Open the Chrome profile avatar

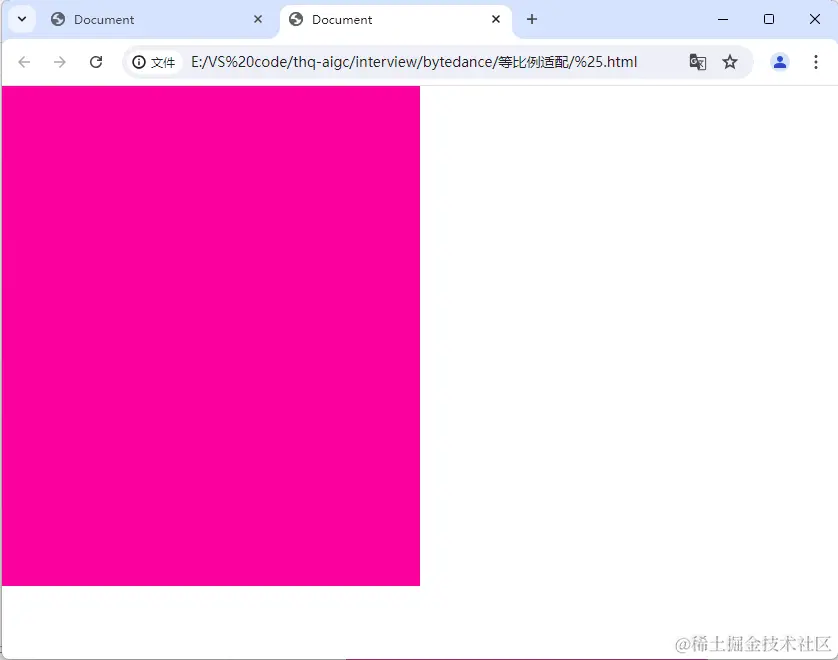point(779,61)
